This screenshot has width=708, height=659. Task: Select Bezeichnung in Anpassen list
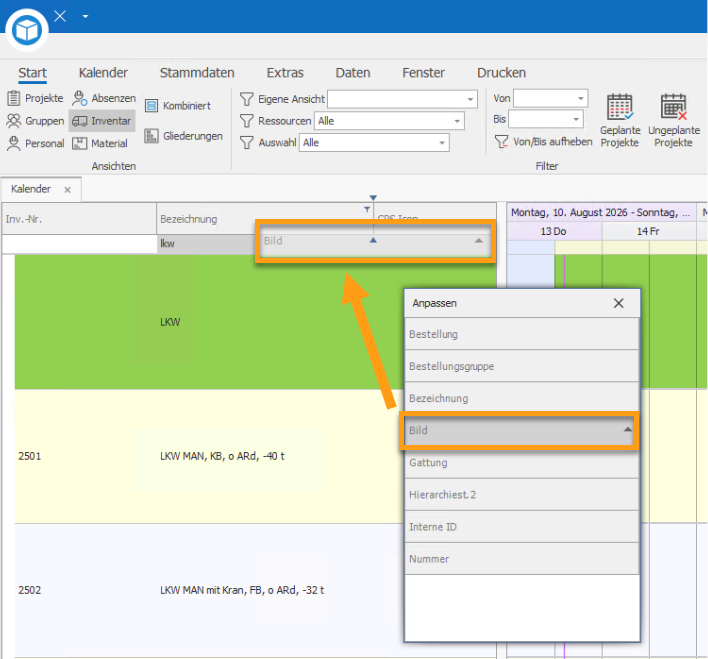click(522, 398)
